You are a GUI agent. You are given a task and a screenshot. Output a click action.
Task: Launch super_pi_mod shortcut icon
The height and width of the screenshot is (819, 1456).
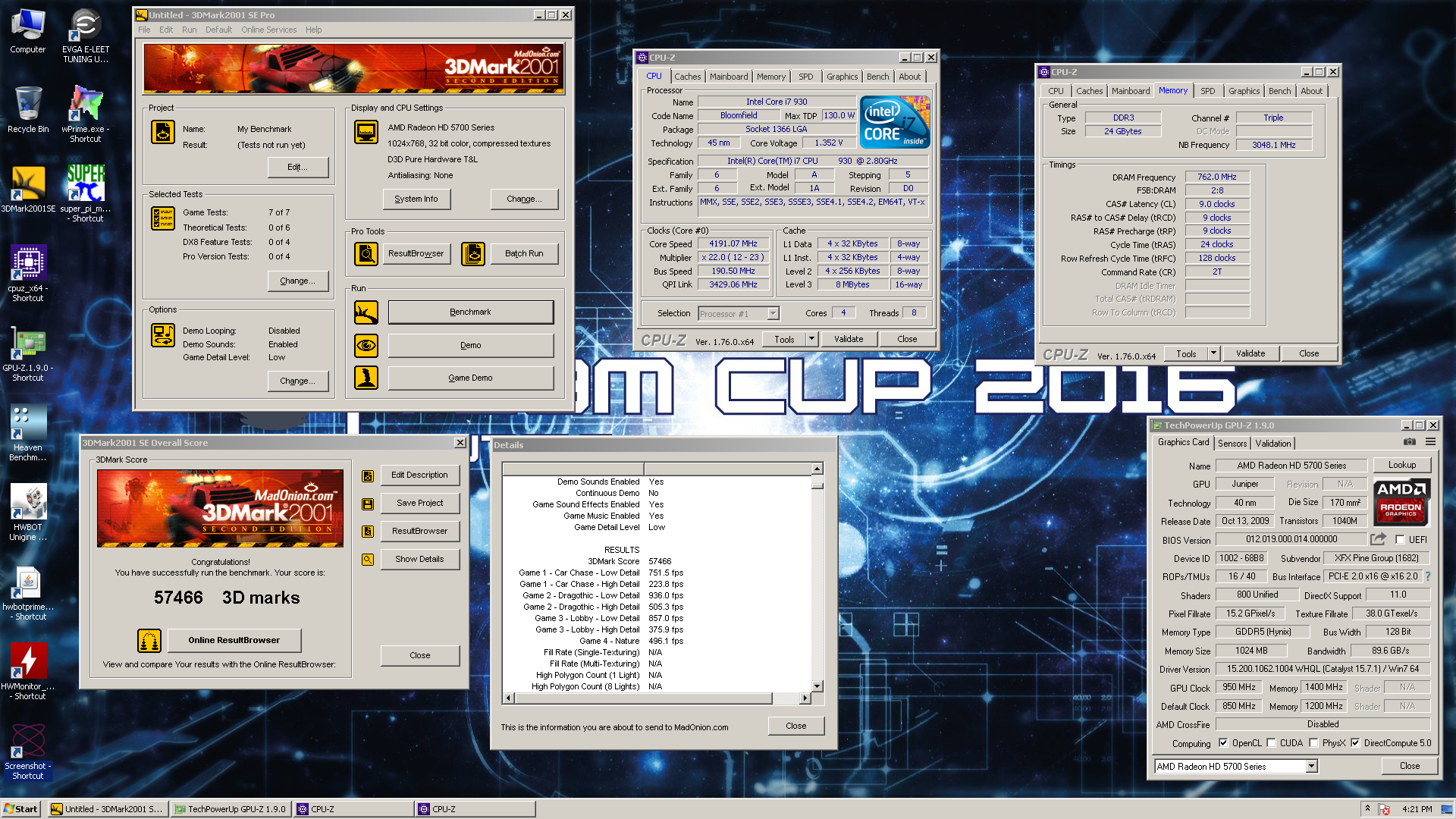(x=85, y=193)
